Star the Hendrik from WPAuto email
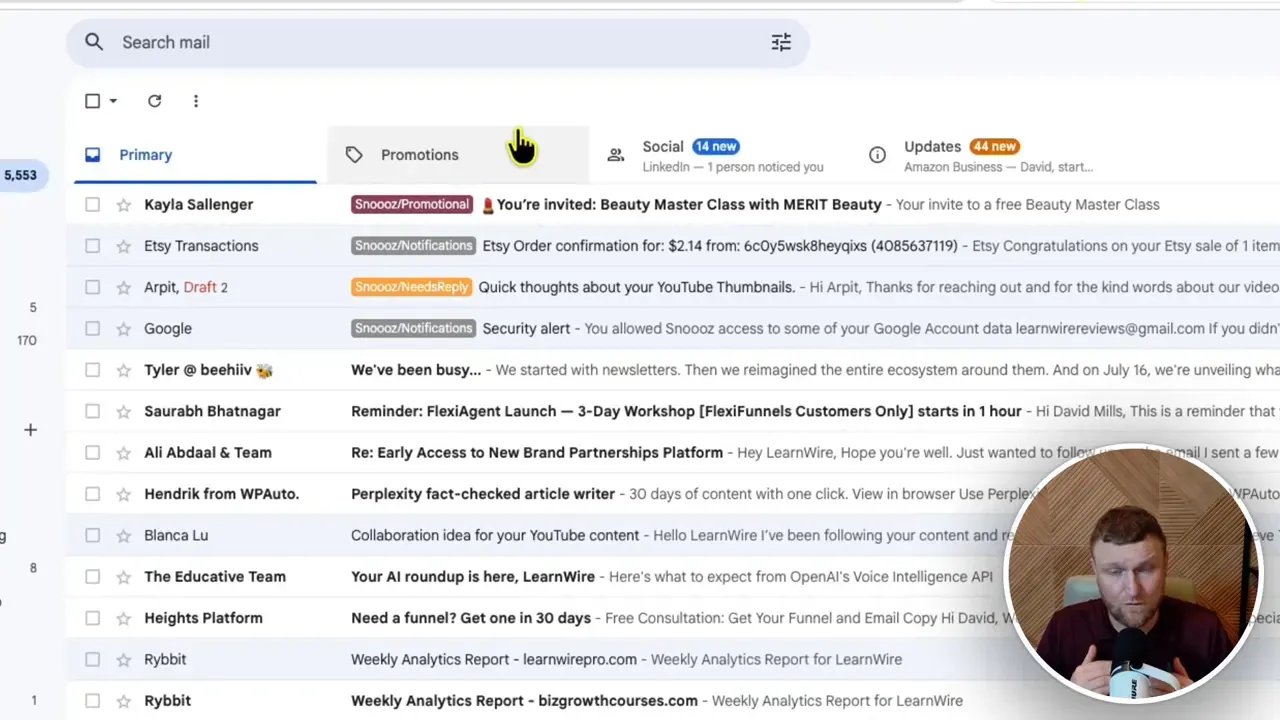Image resolution: width=1280 pixels, height=720 pixels. pyautogui.click(x=124, y=494)
